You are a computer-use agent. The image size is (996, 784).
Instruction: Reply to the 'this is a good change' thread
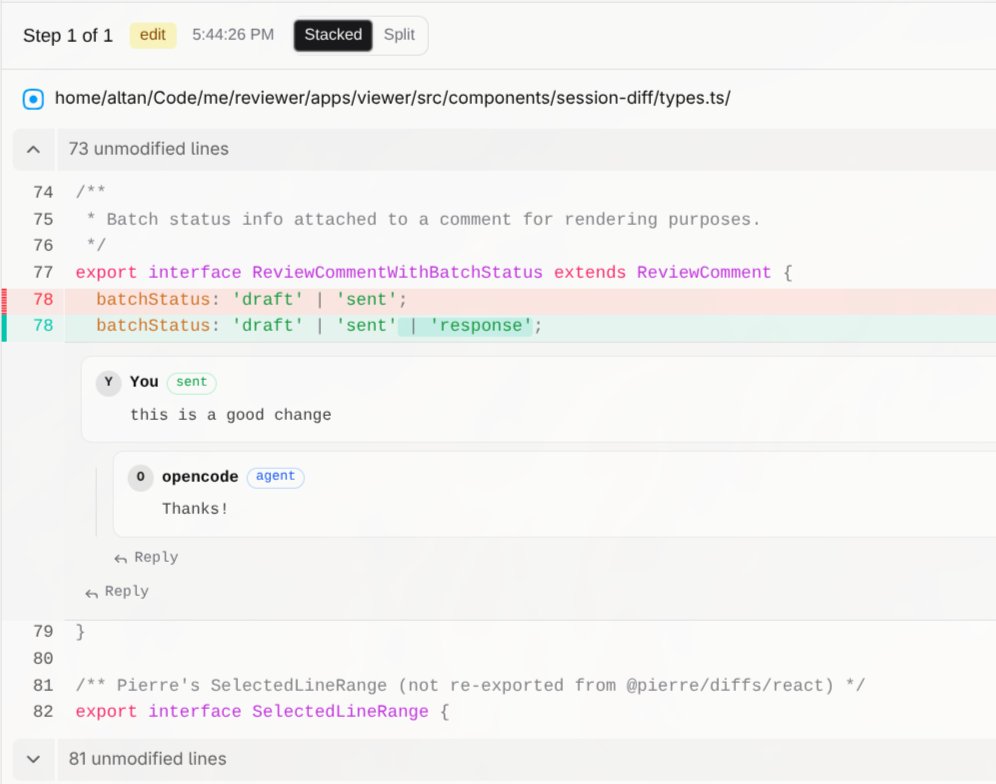pyautogui.click(x=117, y=591)
